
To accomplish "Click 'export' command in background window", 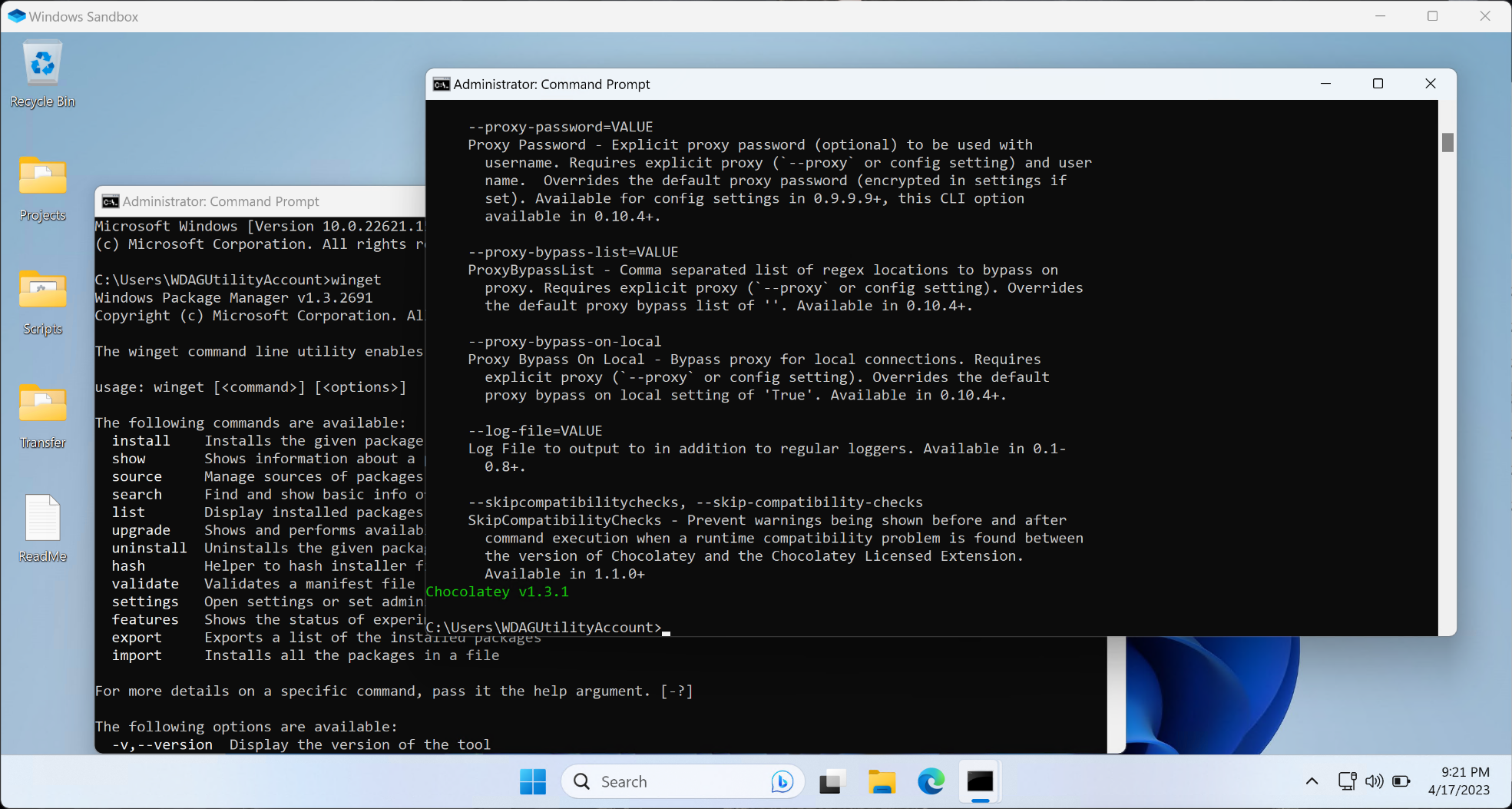I will pyautogui.click(x=137, y=638).
